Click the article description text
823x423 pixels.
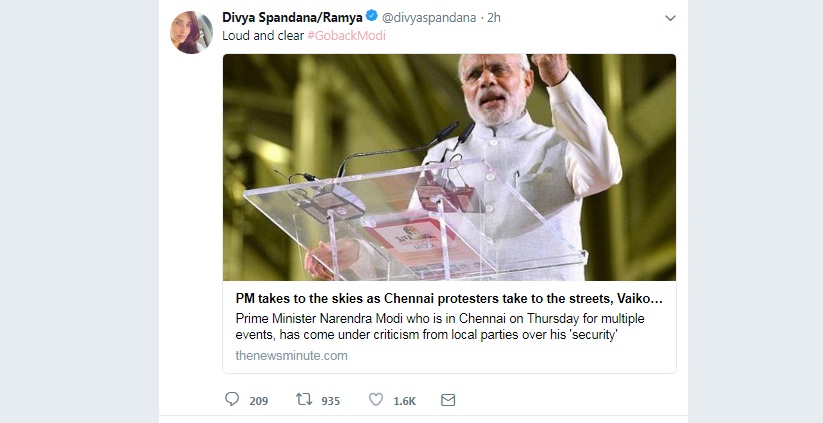click(440, 326)
